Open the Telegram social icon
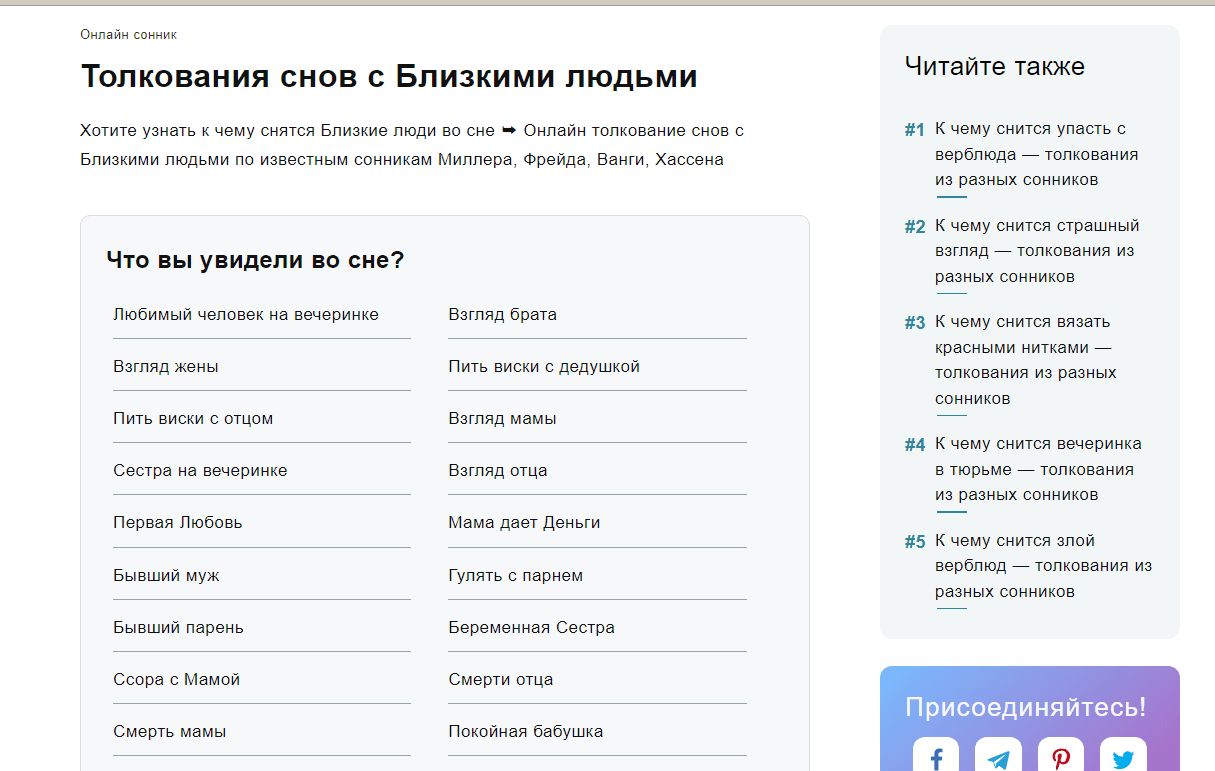This screenshot has height=771, width=1215. click(998, 756)
